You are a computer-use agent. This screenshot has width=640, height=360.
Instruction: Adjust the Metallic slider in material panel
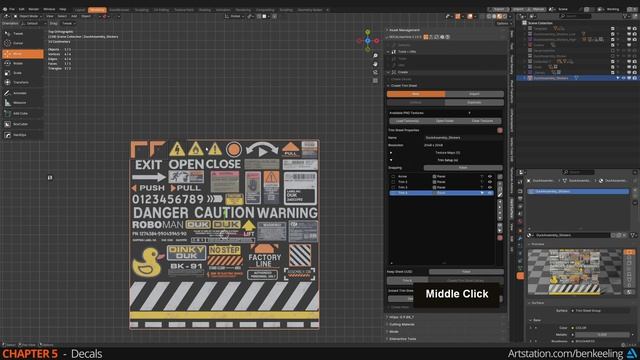click(x=602, y=335)
